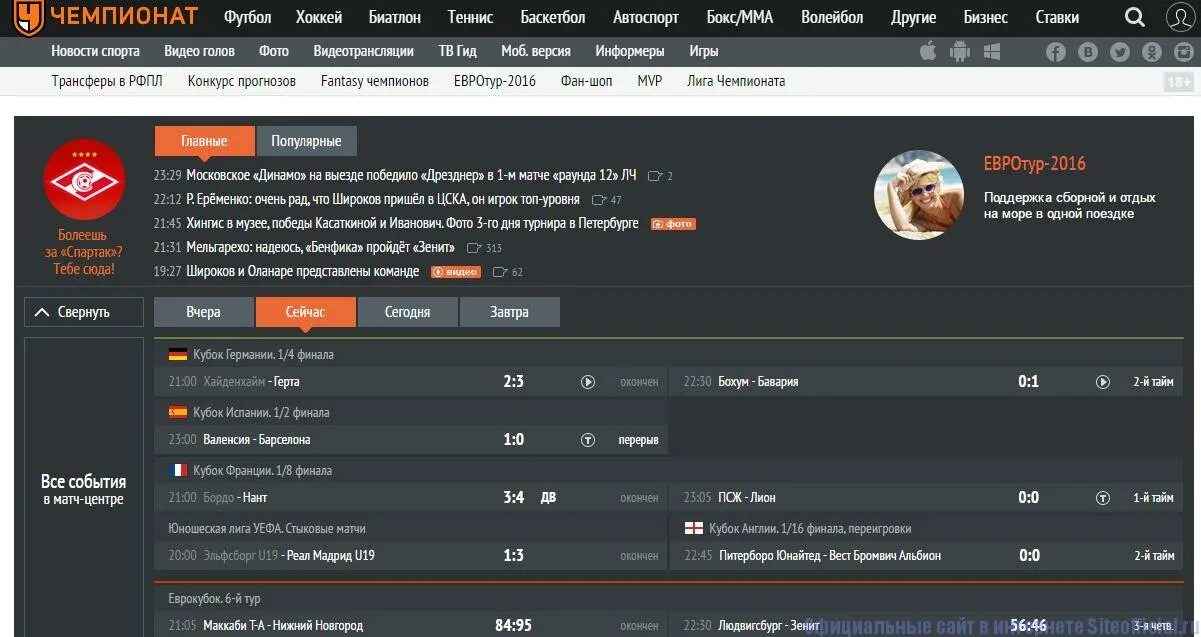Click text broadcast icon for Валенсия - Барселона

click(x=588, y=440)
